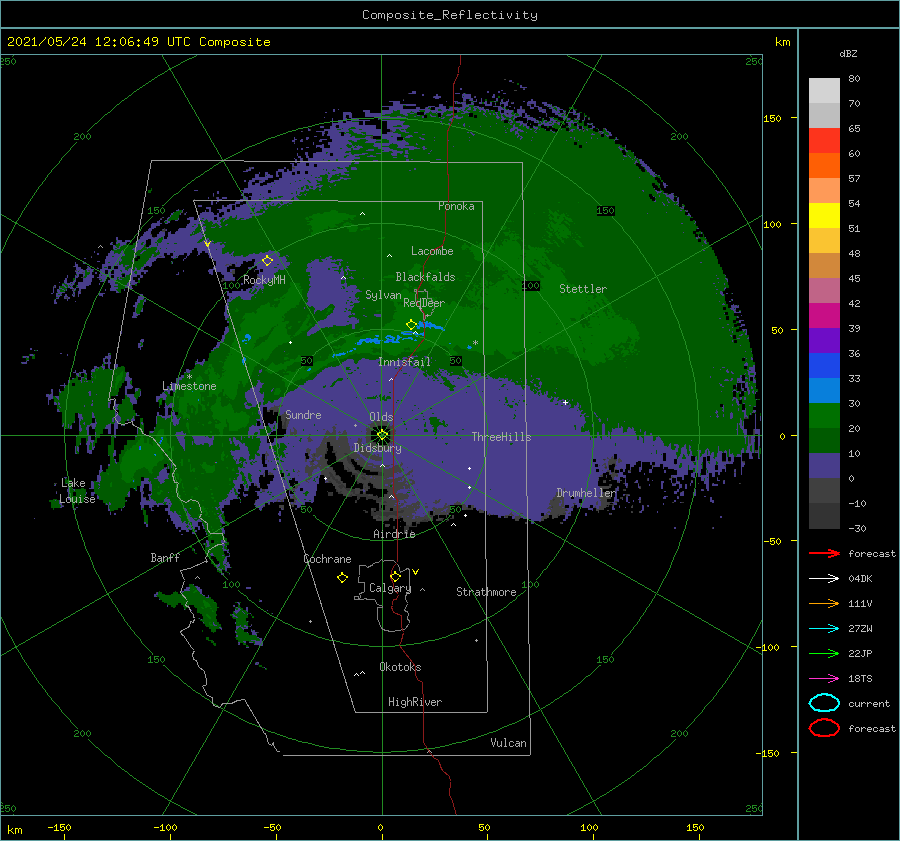Click the Olds city label
Screen dimensions: 900x841
click(x=381, y=417)
